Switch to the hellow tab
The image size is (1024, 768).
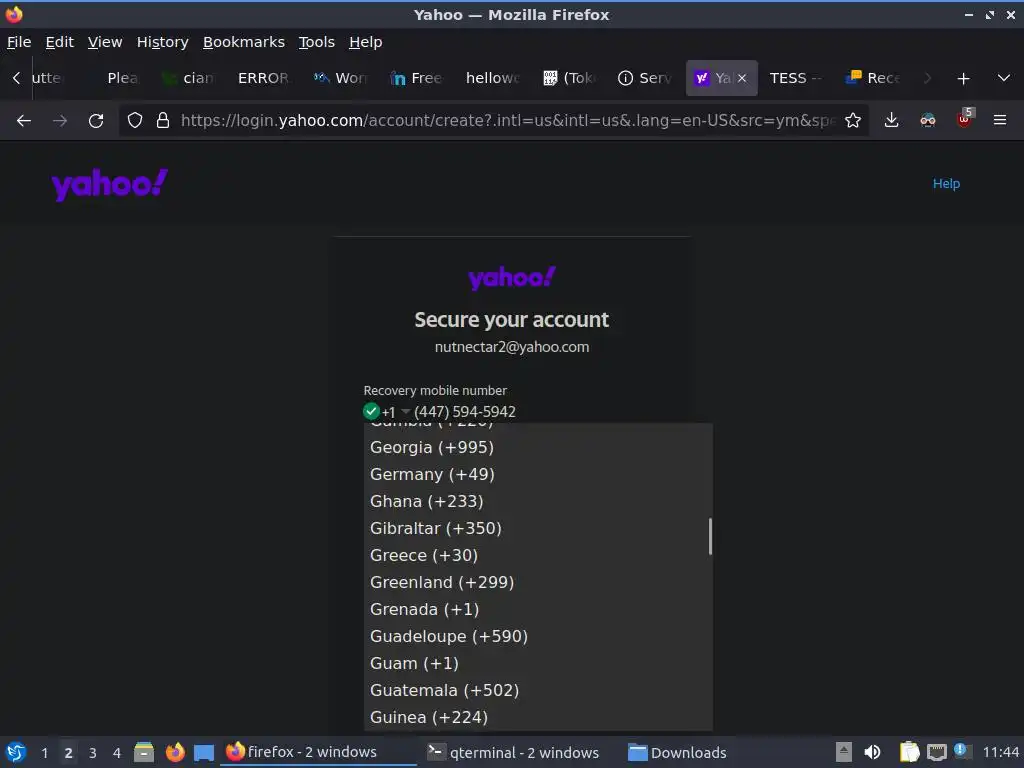(x=492, y=78)
